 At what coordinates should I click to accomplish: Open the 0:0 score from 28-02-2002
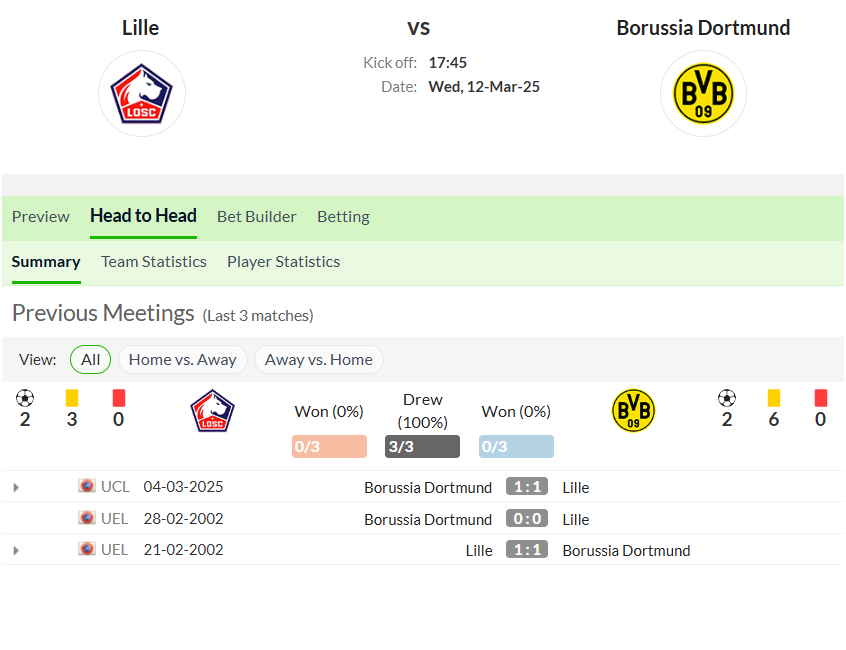[x=527, y=518]
